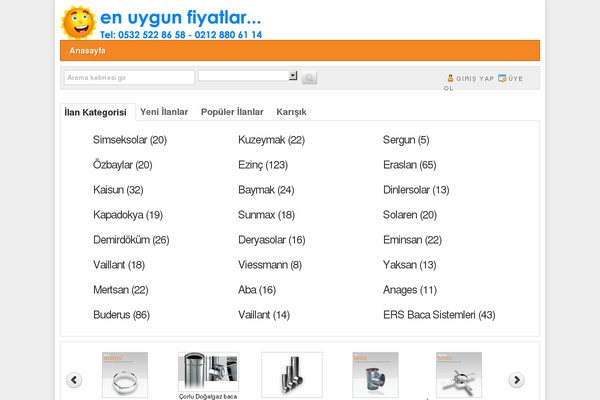Open the Yaksan (13) category
Viewport: 600px width, 400px height.
(x=409, y=265)
